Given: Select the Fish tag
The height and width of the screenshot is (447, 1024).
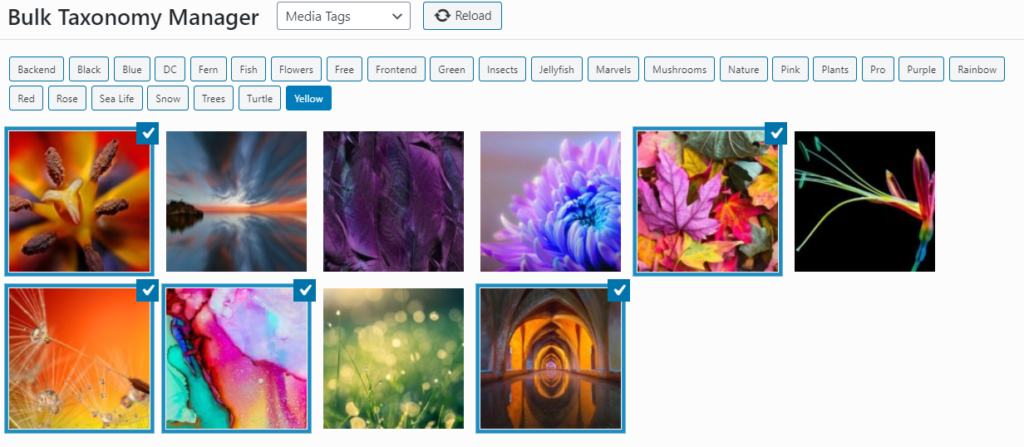Looking at the screenshot, I should (x=249, y=69).
